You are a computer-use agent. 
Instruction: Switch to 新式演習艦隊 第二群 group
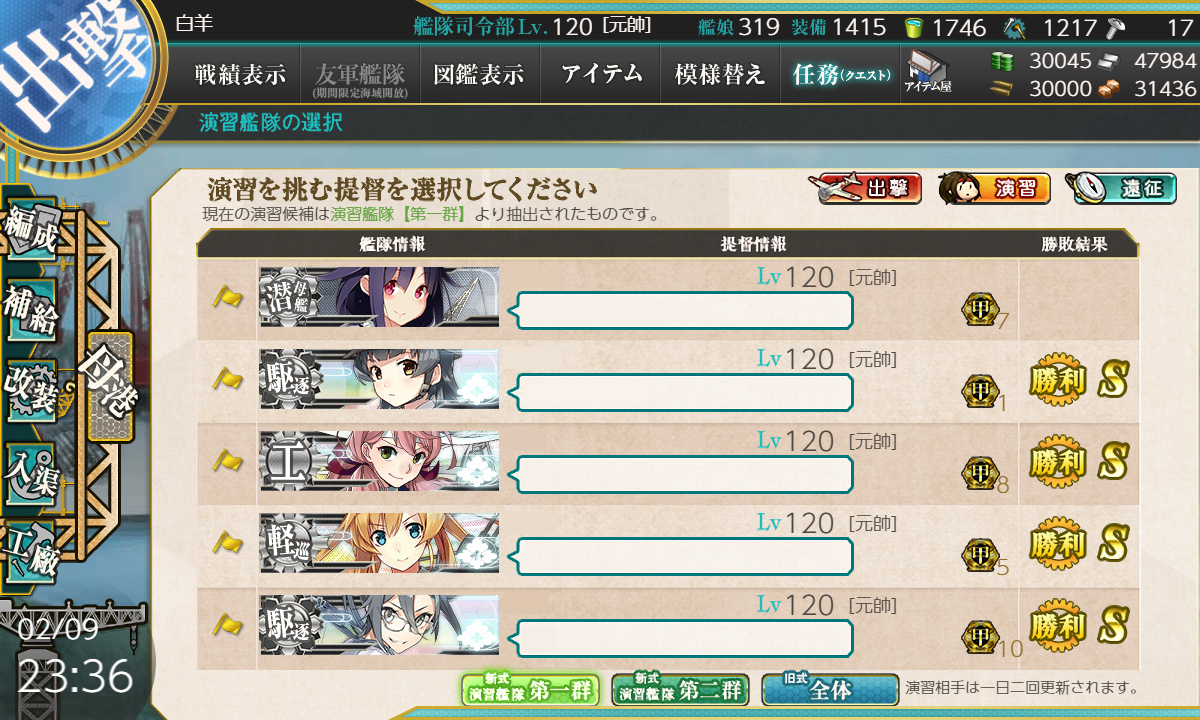coord(680,689)
